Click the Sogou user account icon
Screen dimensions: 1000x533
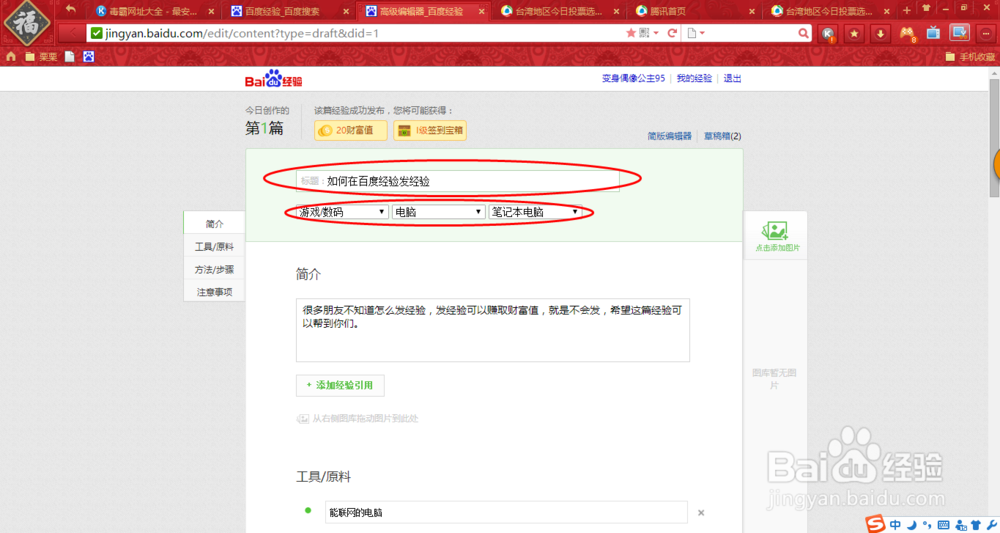click(960, 525)
